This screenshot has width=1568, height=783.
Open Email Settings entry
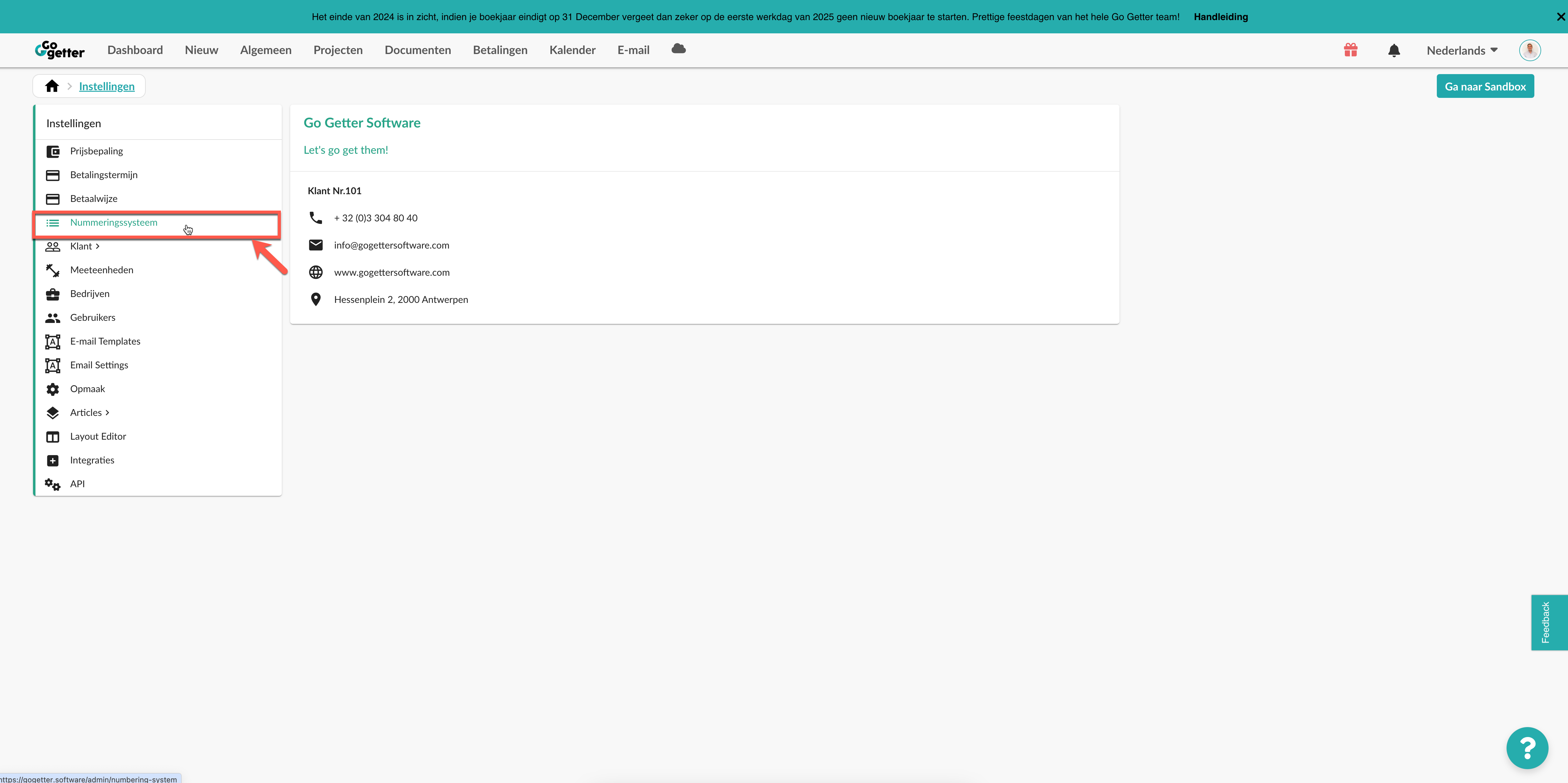158,365
